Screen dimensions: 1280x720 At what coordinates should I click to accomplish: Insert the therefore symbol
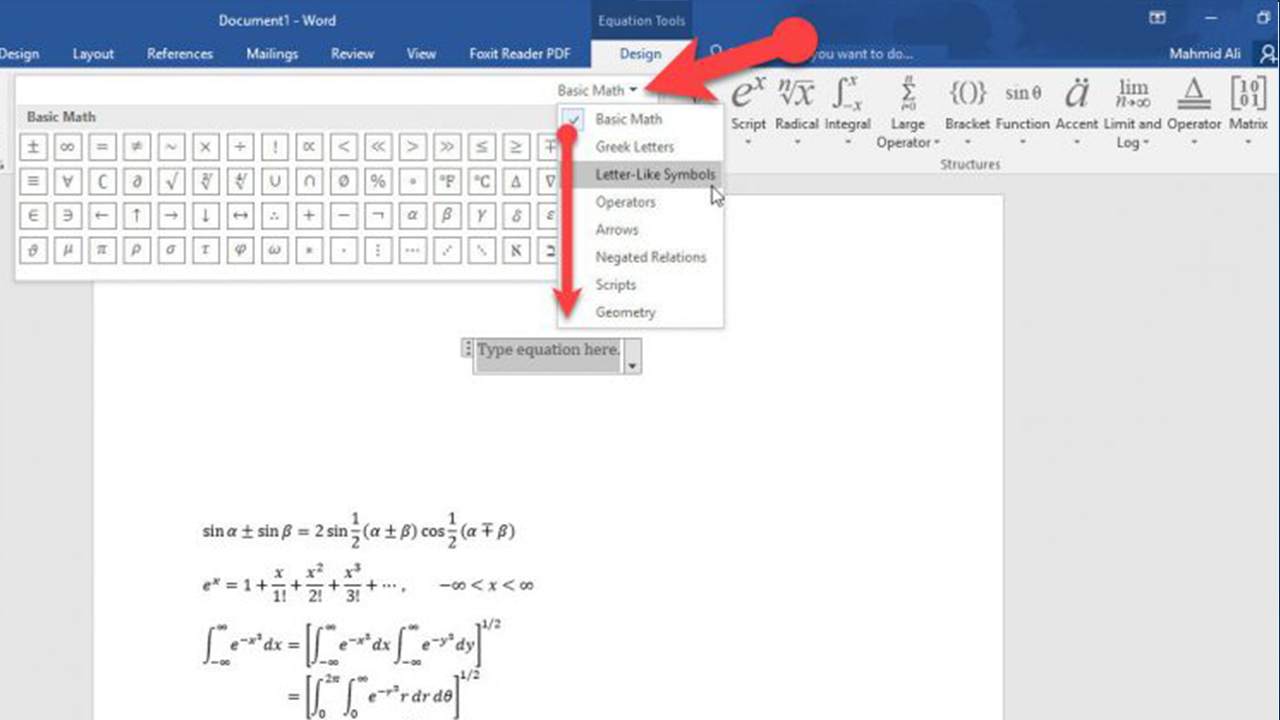tap(274, 216)
